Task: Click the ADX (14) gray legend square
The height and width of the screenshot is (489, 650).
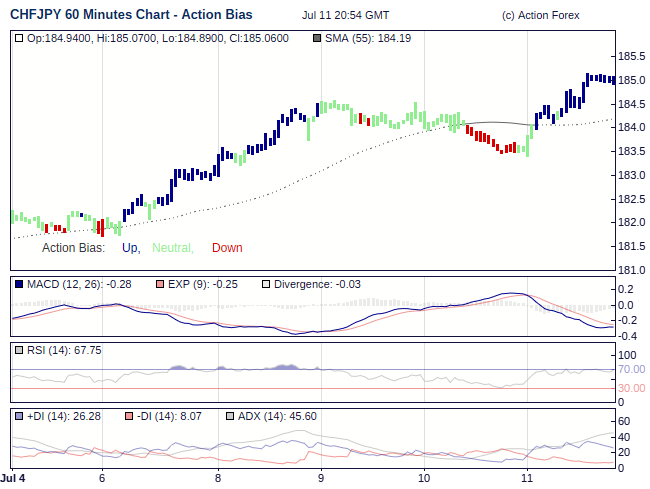Action: click(230, 416)
